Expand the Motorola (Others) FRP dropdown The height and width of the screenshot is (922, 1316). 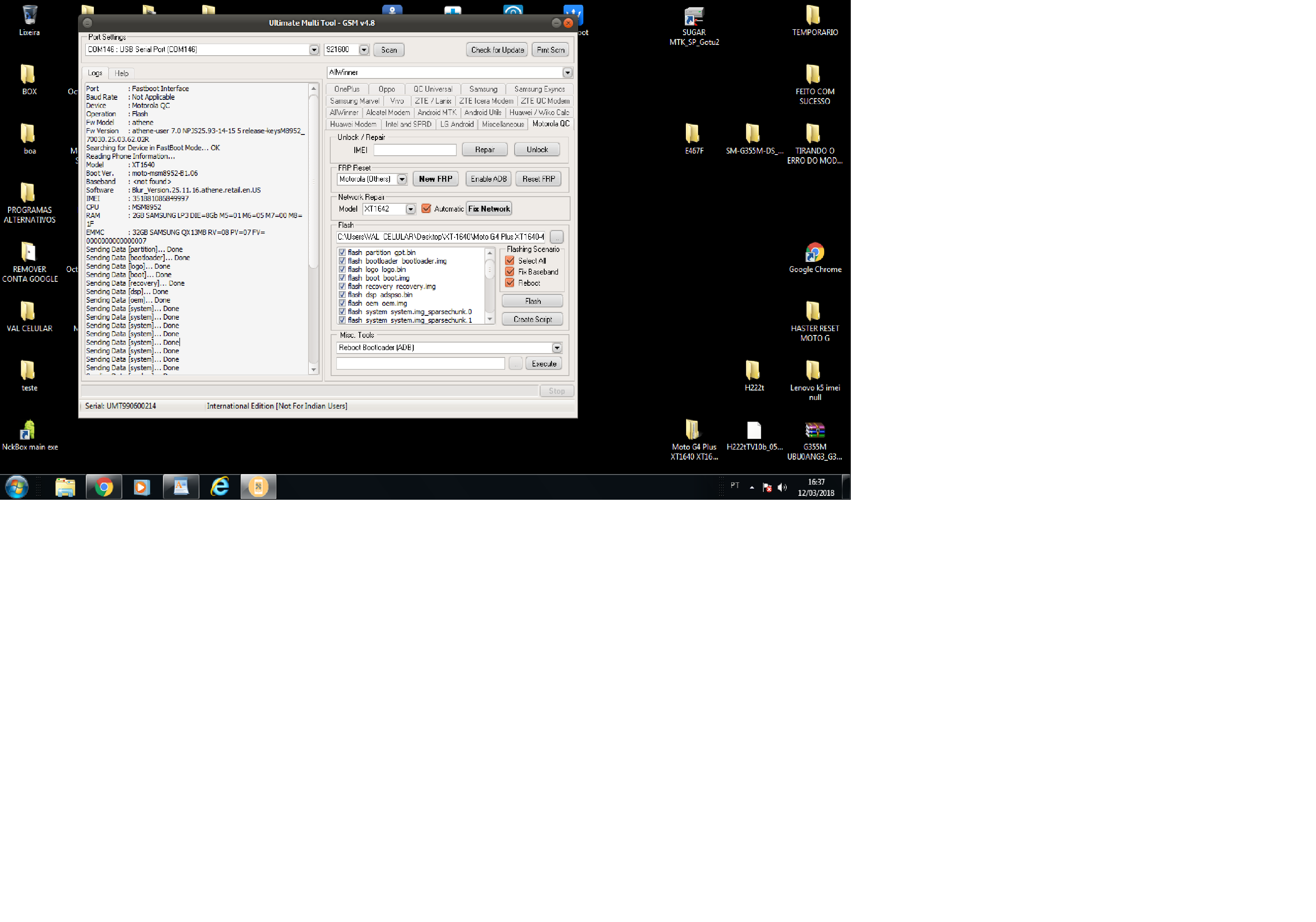(x=402, y=179)
